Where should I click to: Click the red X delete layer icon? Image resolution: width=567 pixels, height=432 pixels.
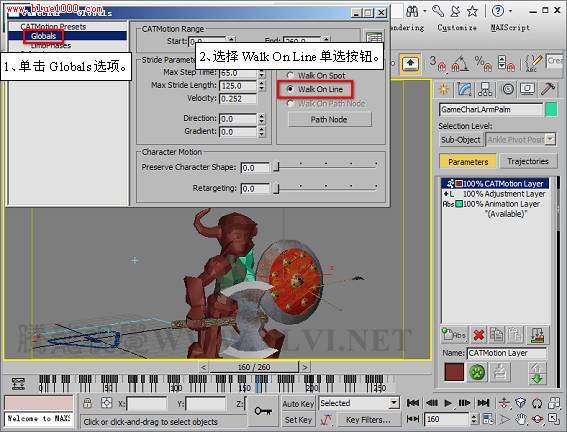pyautogui.click(x=478, y=335)
